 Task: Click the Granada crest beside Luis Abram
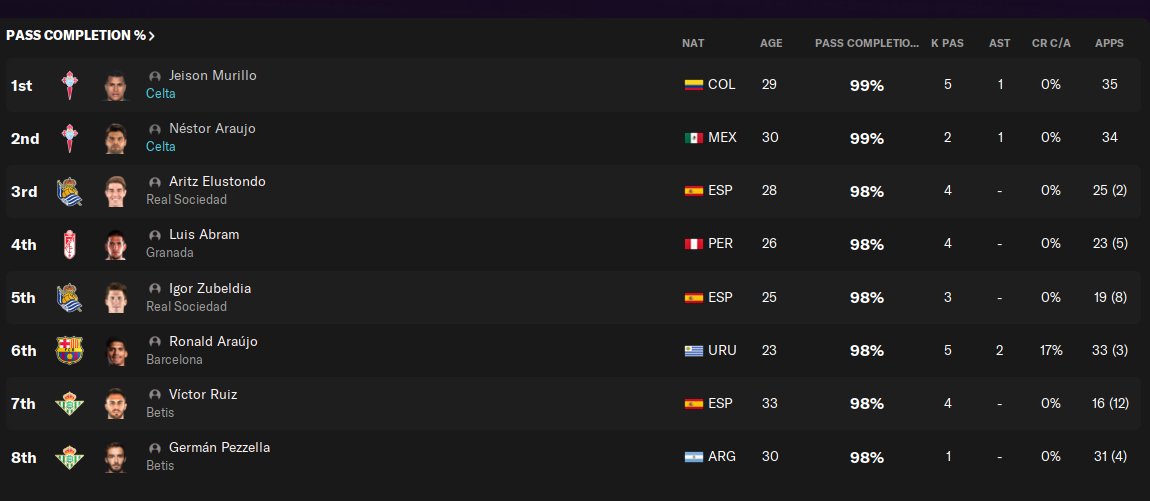pyautogui.click(x=70, y=245)
